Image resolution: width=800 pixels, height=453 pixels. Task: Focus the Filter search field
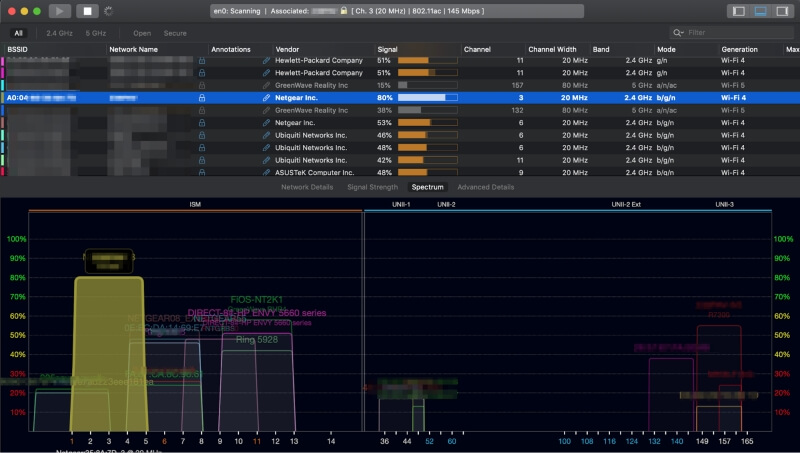coord(732,33)
